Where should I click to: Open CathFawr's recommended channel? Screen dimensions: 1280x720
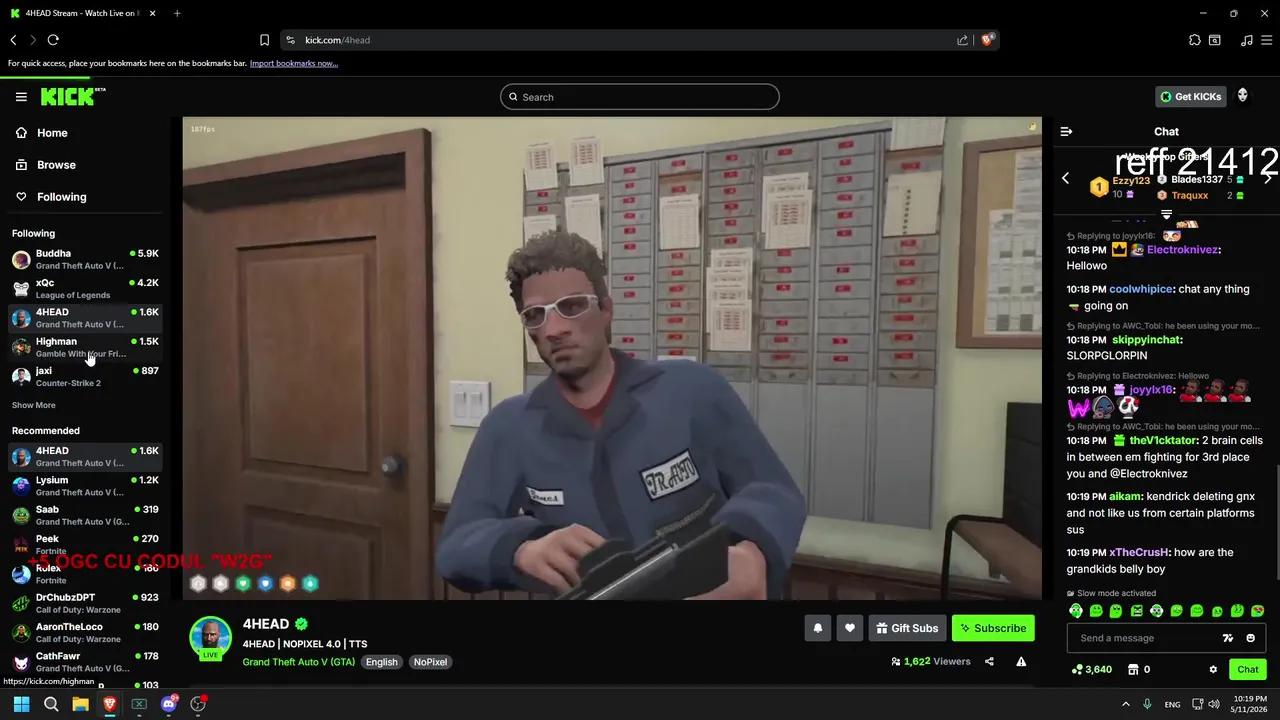point(85,661)
